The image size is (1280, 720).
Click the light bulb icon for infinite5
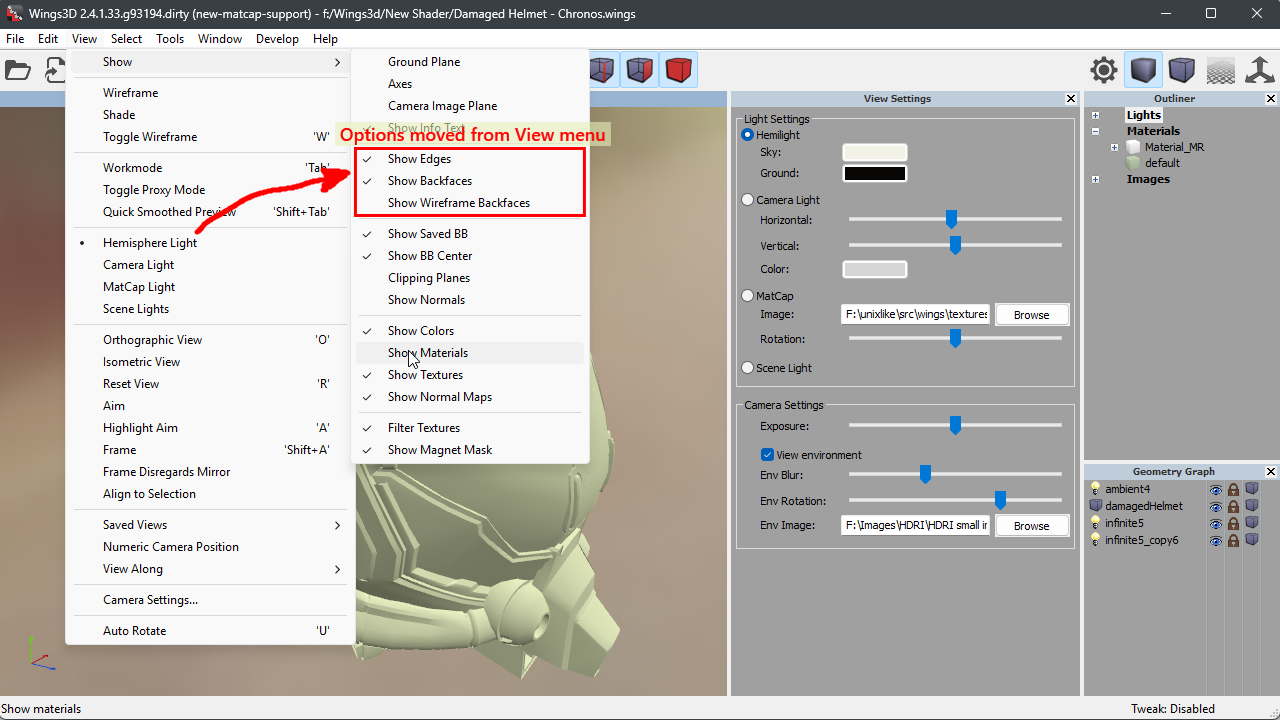click(x=1095, y=523)
